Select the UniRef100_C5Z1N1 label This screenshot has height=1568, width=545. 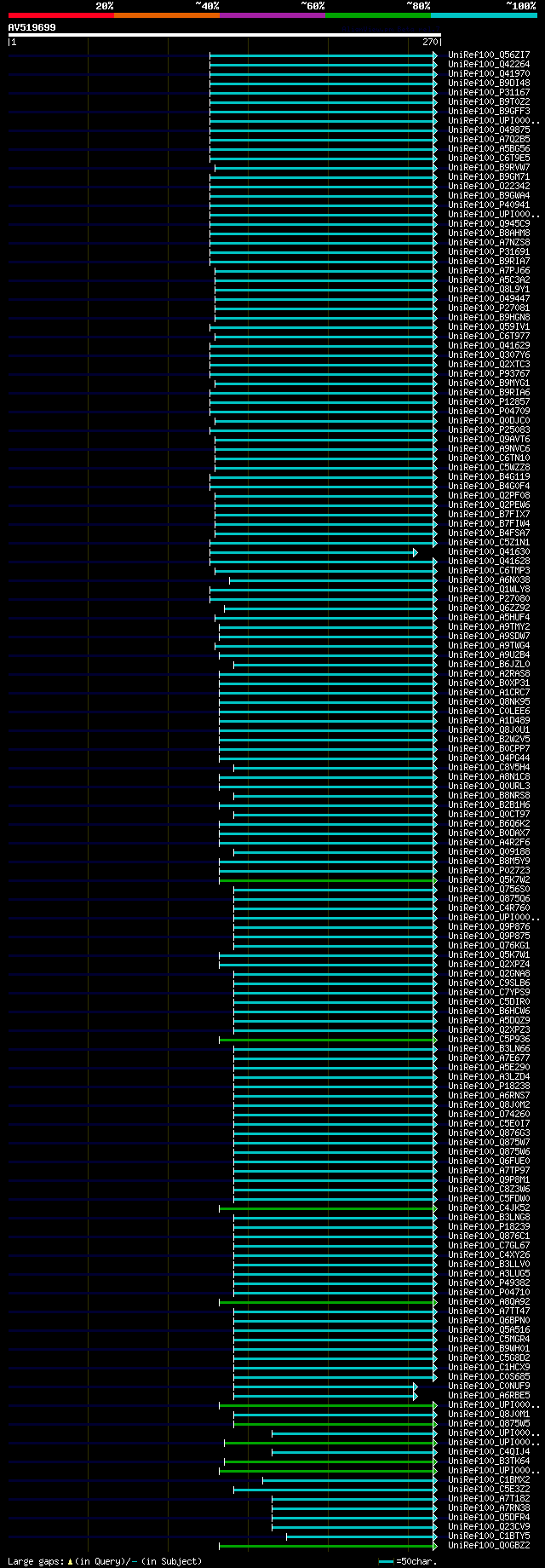point(489,542)
